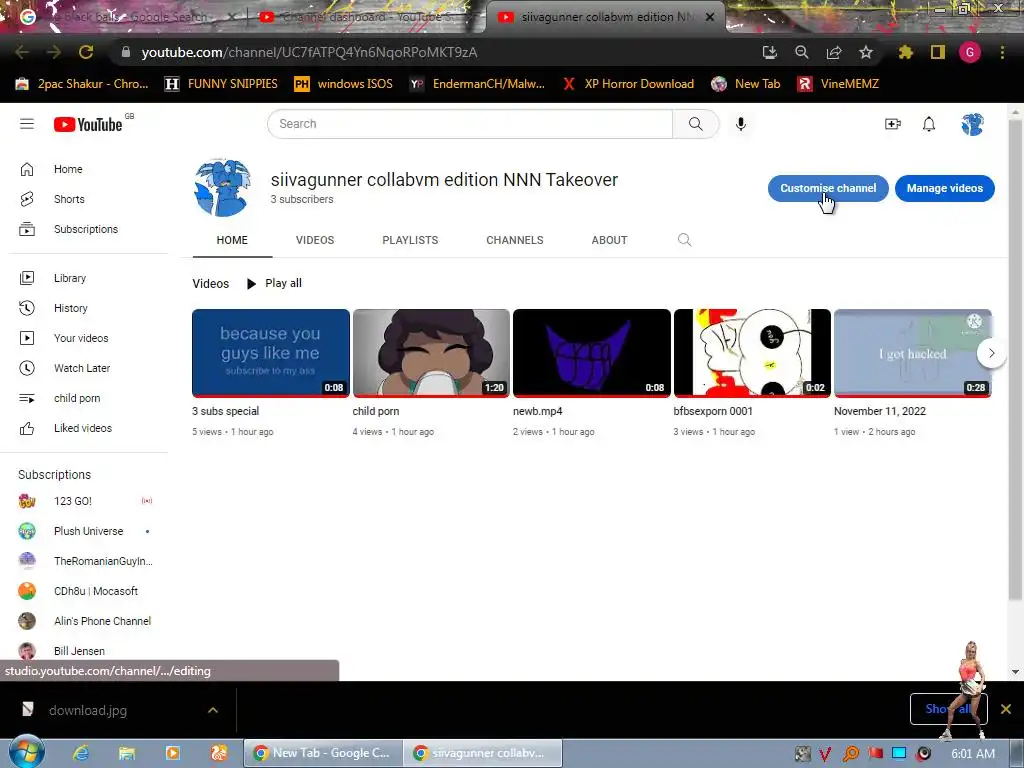This screenshot has height=768, width=1024.
Task: Search within channel using the tab-row magnifier
Action: click(684, 240)
